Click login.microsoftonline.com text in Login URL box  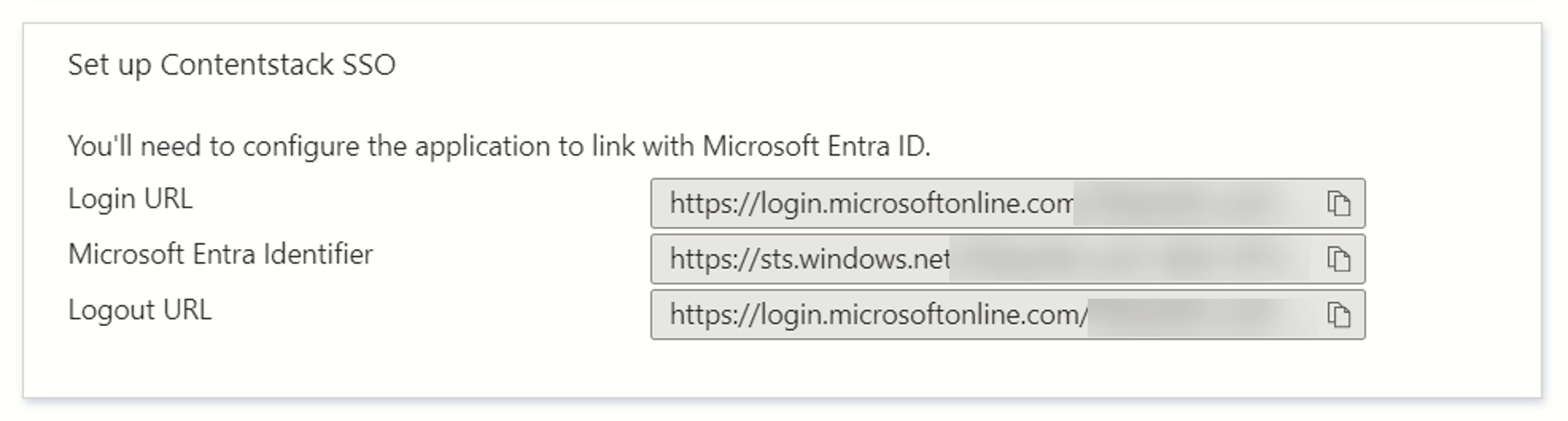point(917,204)
